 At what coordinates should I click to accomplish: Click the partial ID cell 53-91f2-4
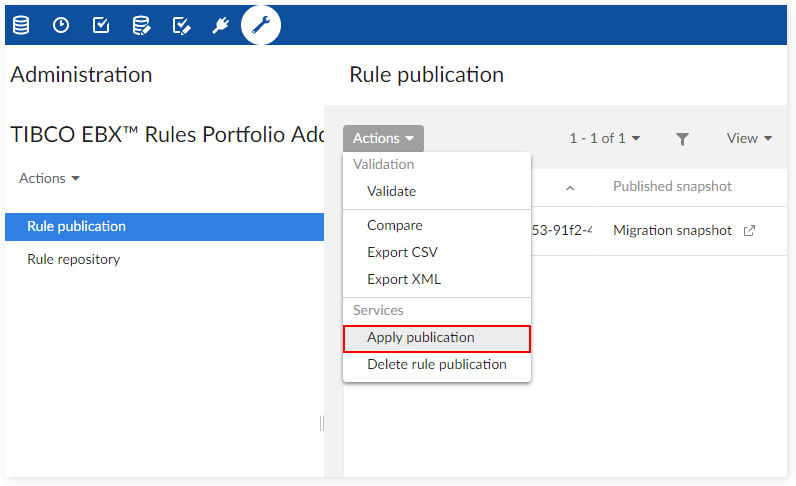click(x=562, y=231)
